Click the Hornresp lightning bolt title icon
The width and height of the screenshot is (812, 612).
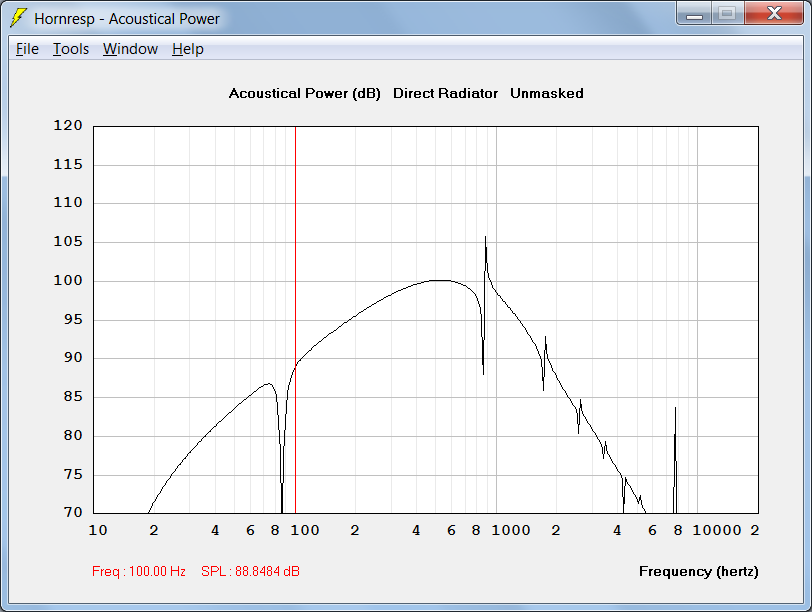19,18
